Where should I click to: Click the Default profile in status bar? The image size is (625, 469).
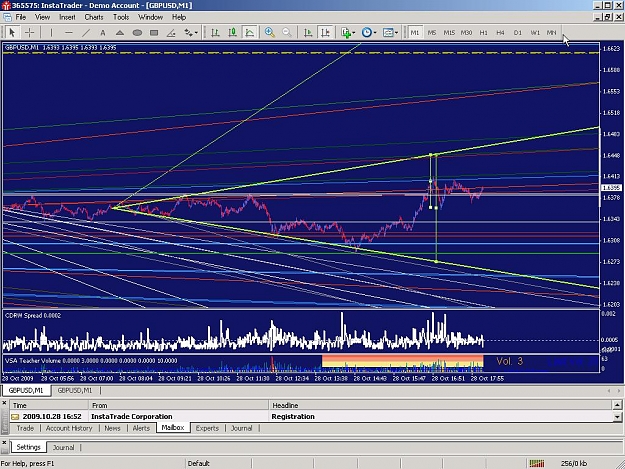(x=199, y=463)
